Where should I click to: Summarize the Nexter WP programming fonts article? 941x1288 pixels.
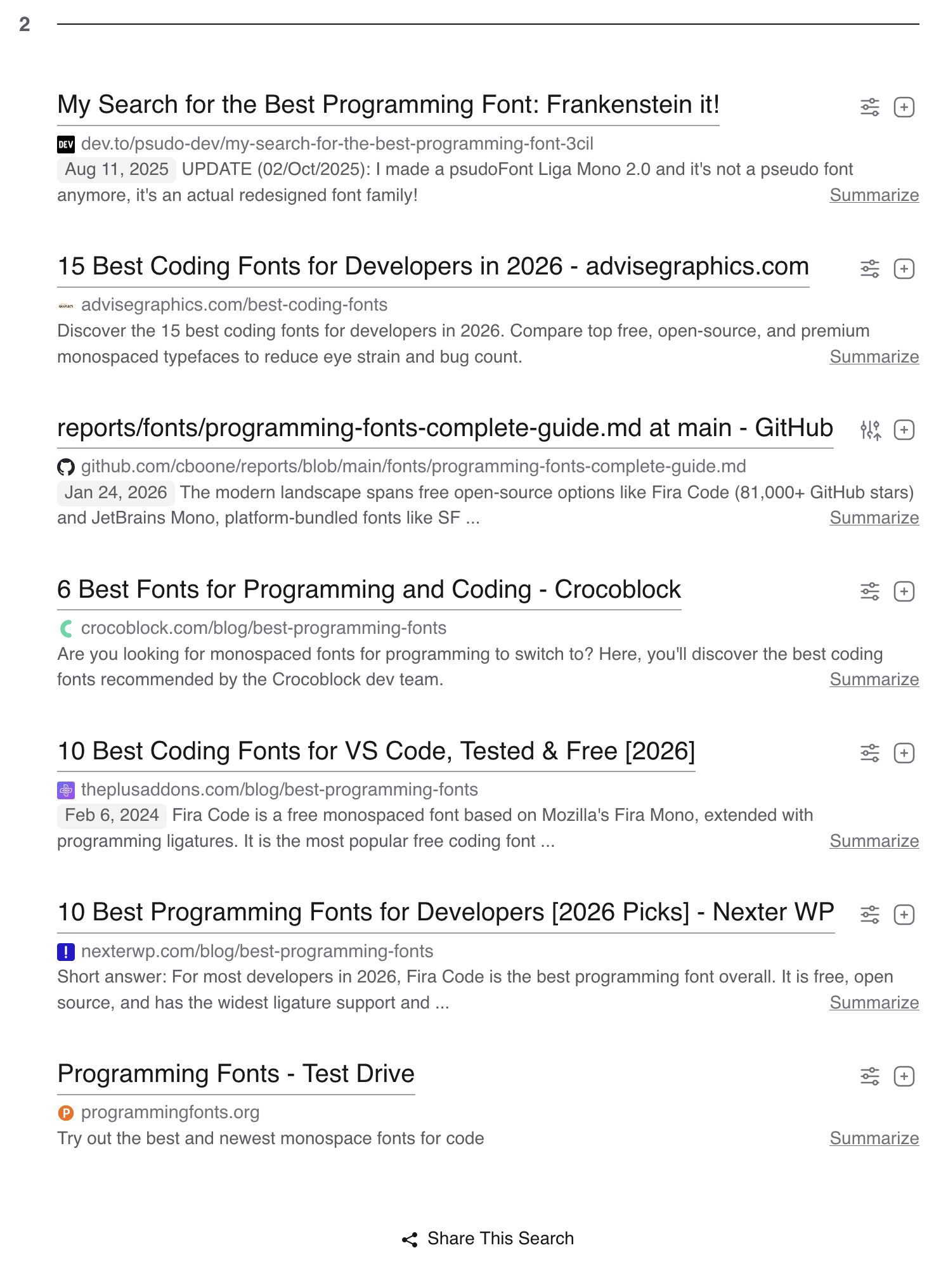point(874,1003)
